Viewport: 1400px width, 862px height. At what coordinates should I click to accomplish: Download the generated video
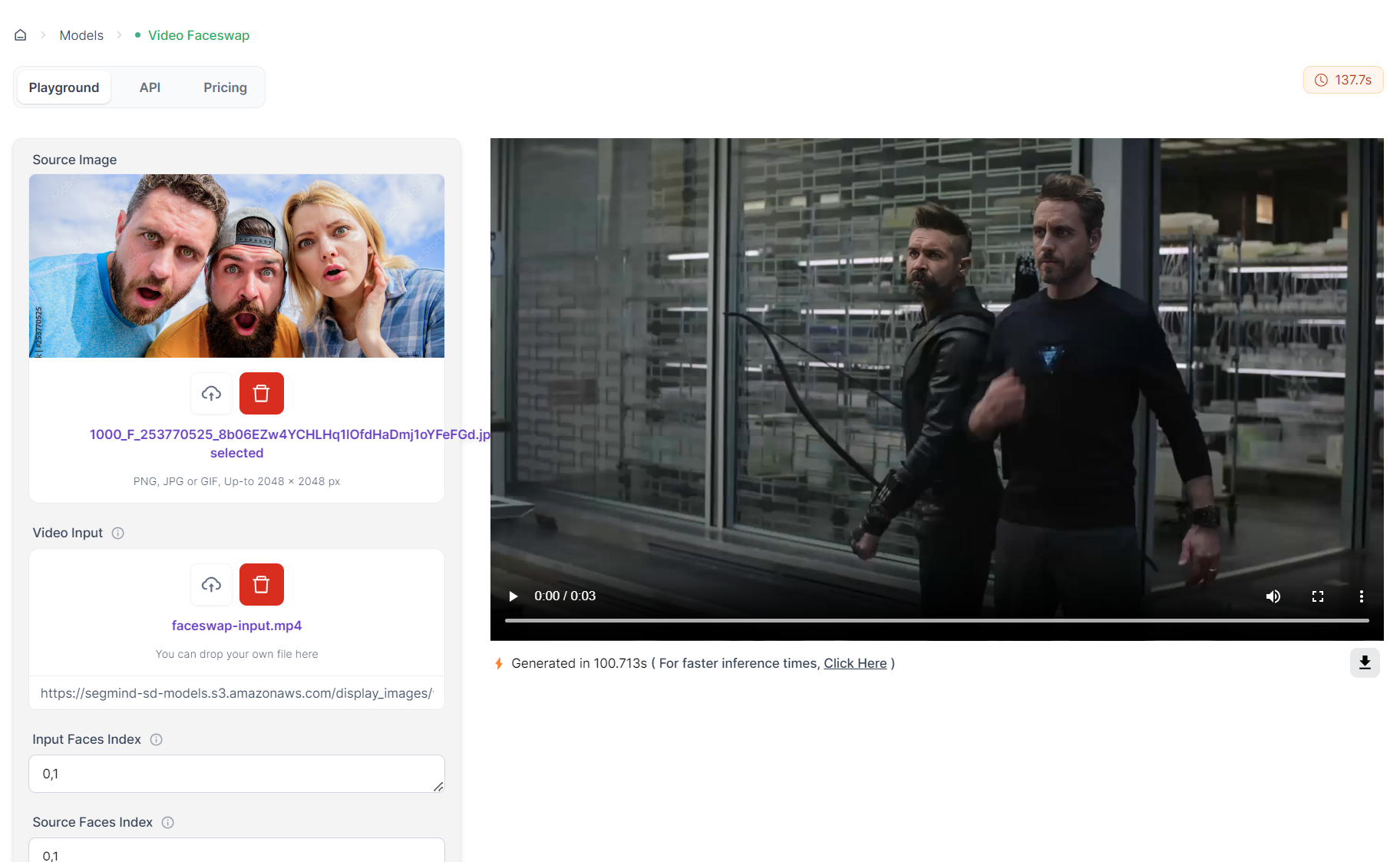pyautogui.click(x=1365, y=662)
